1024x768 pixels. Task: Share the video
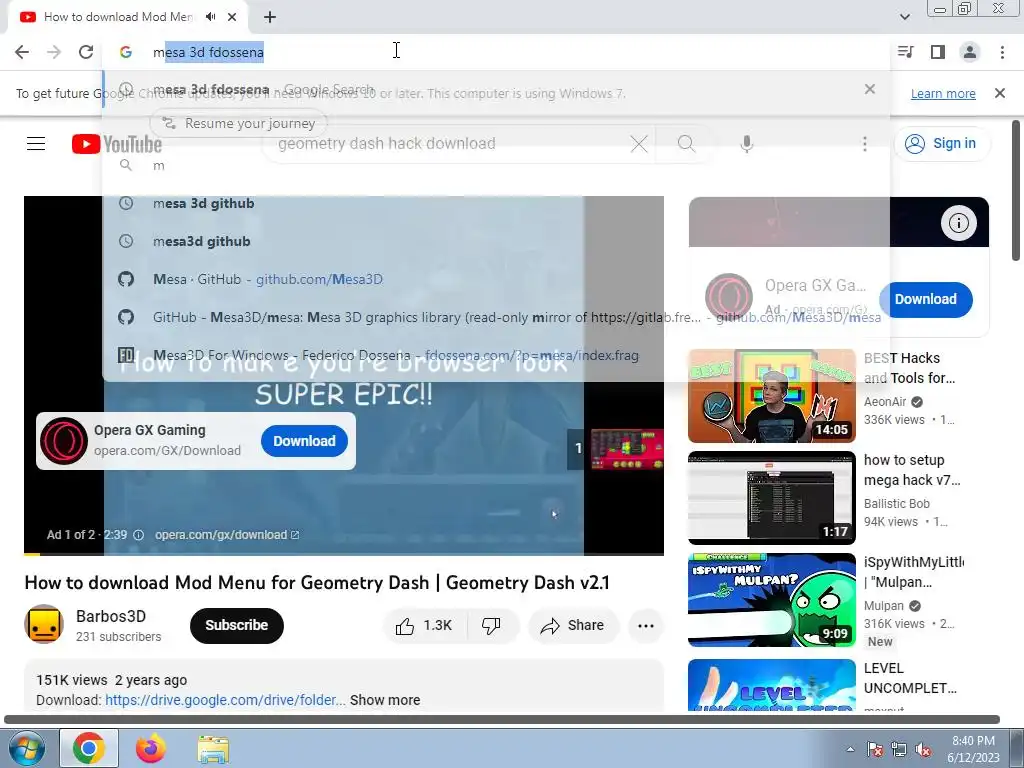pos(572,626)
